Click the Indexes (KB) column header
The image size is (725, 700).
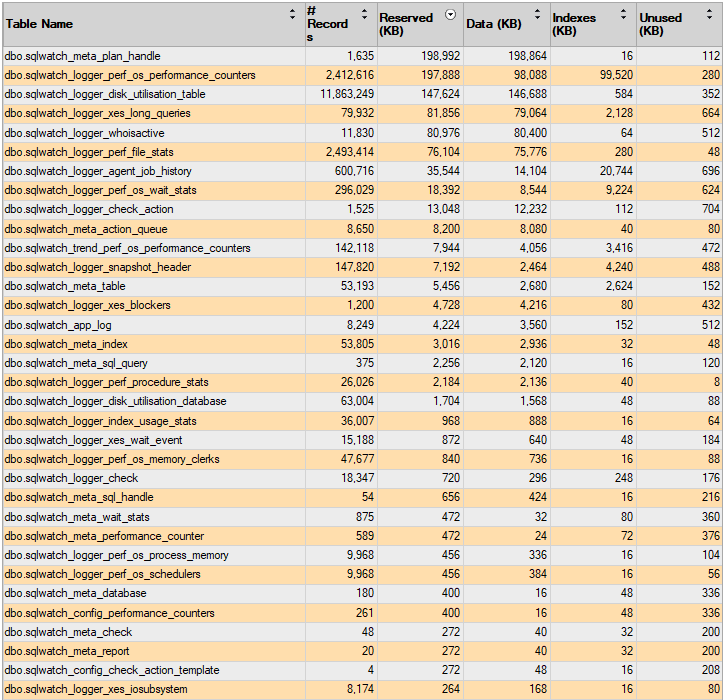click(593, 25)
